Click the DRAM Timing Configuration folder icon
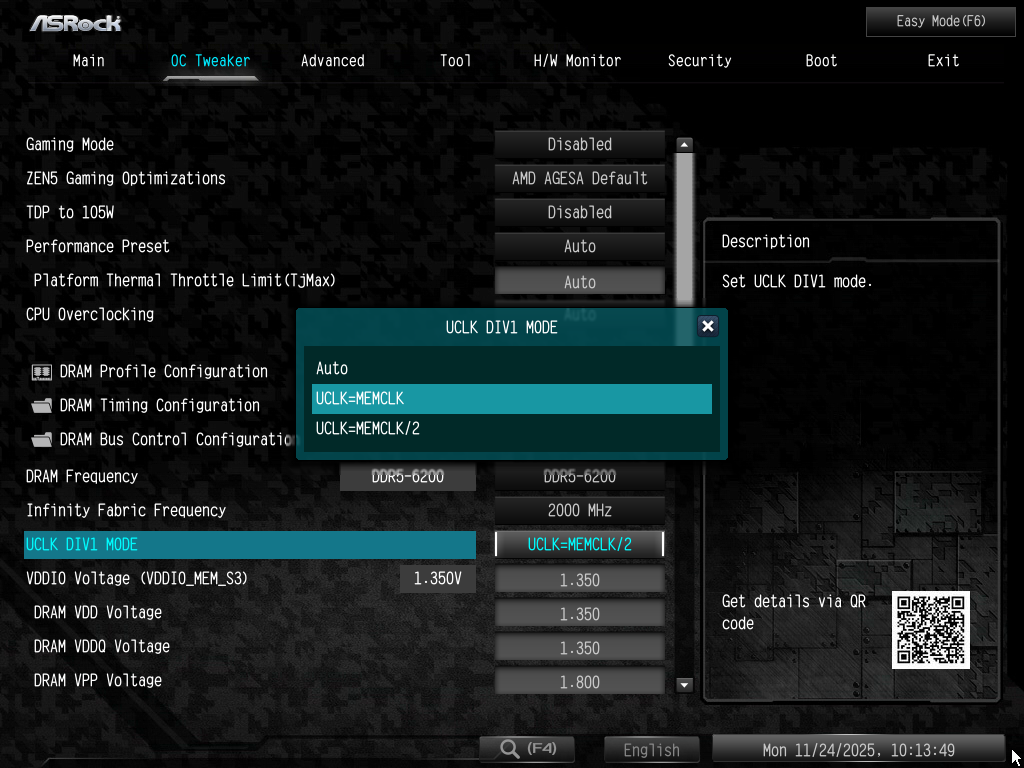The height and width of the screenshot is (768, 1024). pyautogui.click(x=42, y=406)
